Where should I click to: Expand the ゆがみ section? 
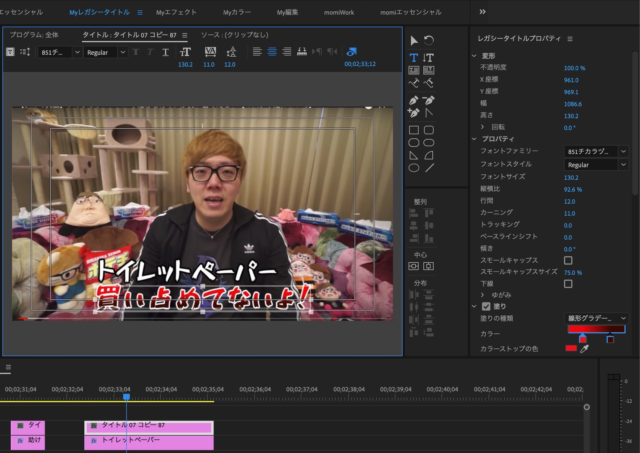483,295
